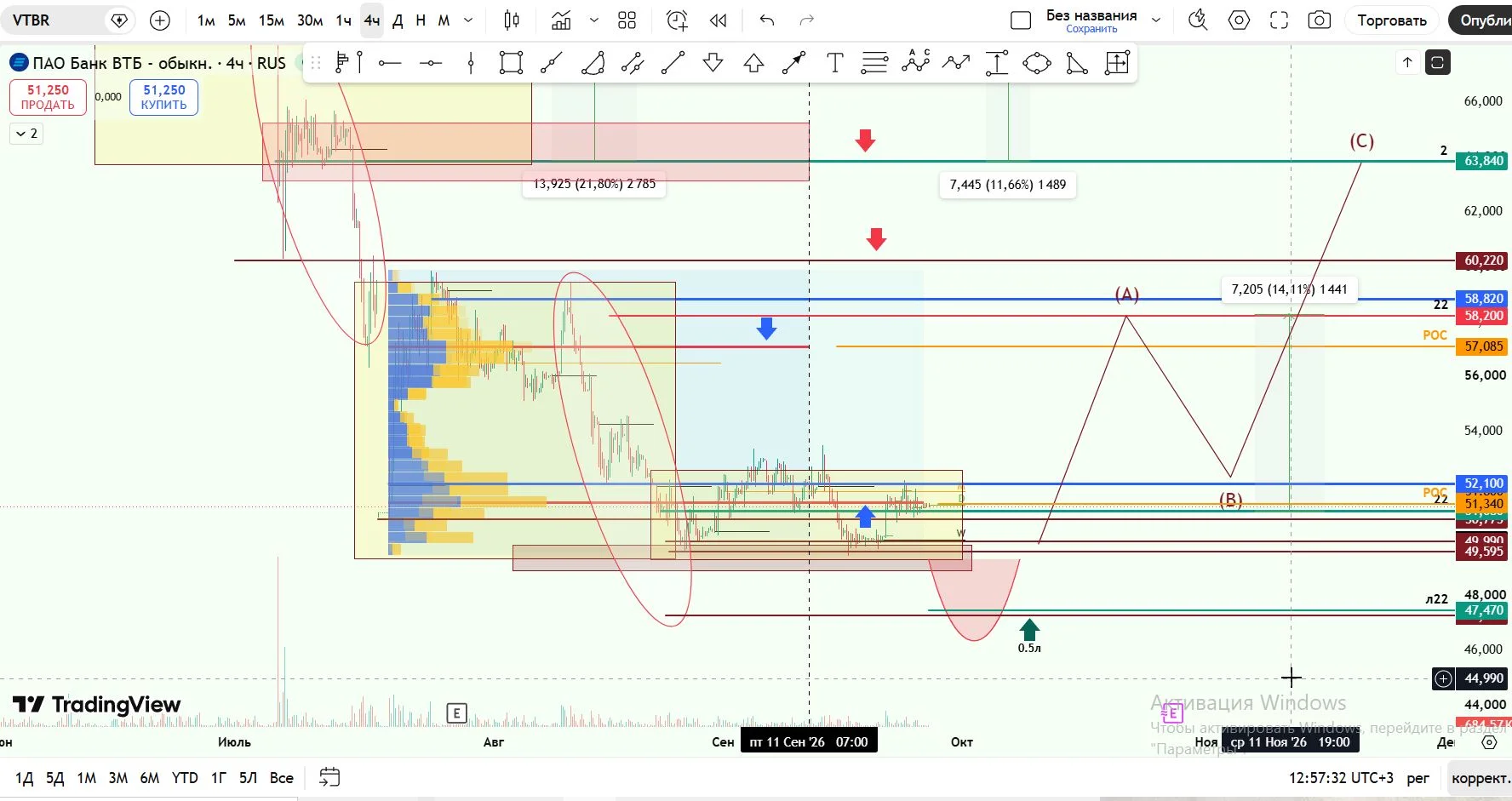1512x801 pixels.
Task: Toggle regular session 'рег' mode
Action: pyautogui.click(x=1418, y=778)
